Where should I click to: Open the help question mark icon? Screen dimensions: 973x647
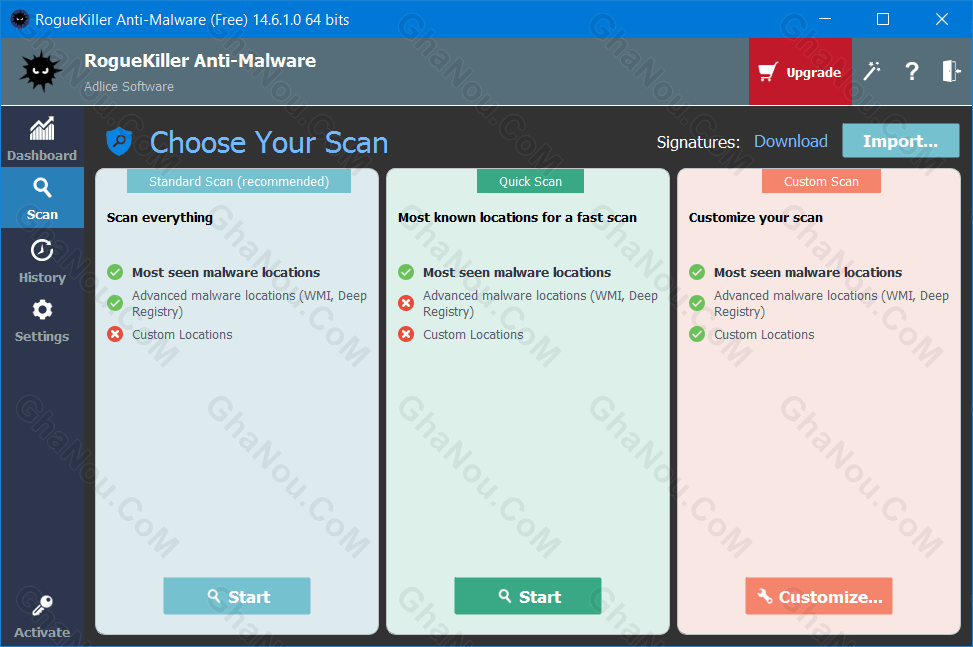tap(912, 71)
